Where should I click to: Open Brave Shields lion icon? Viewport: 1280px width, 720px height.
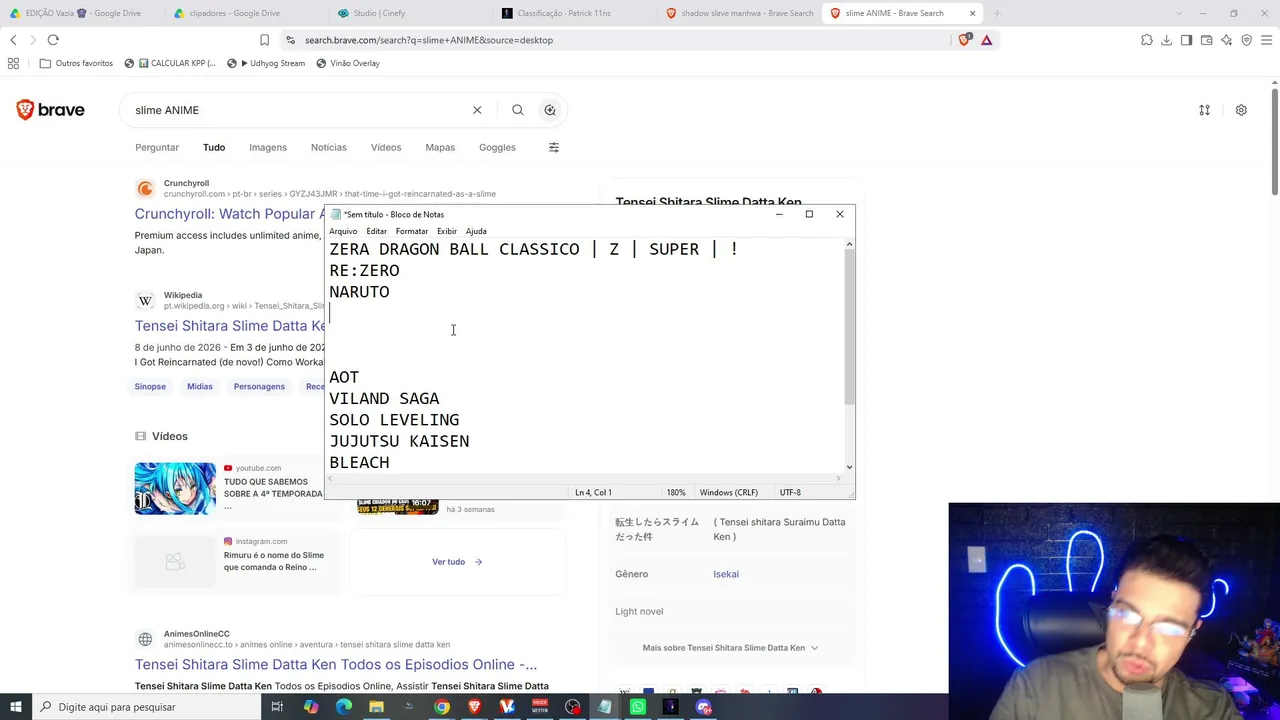click(964, 40)
